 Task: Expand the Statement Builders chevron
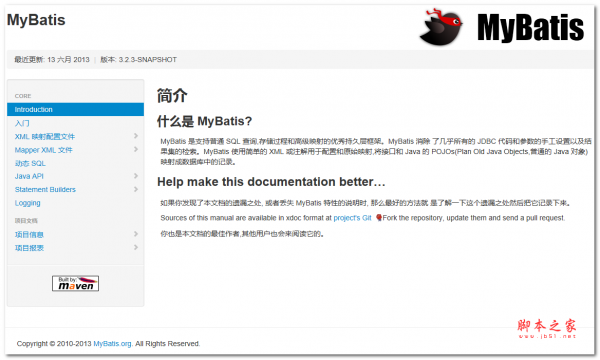[135, 189]
